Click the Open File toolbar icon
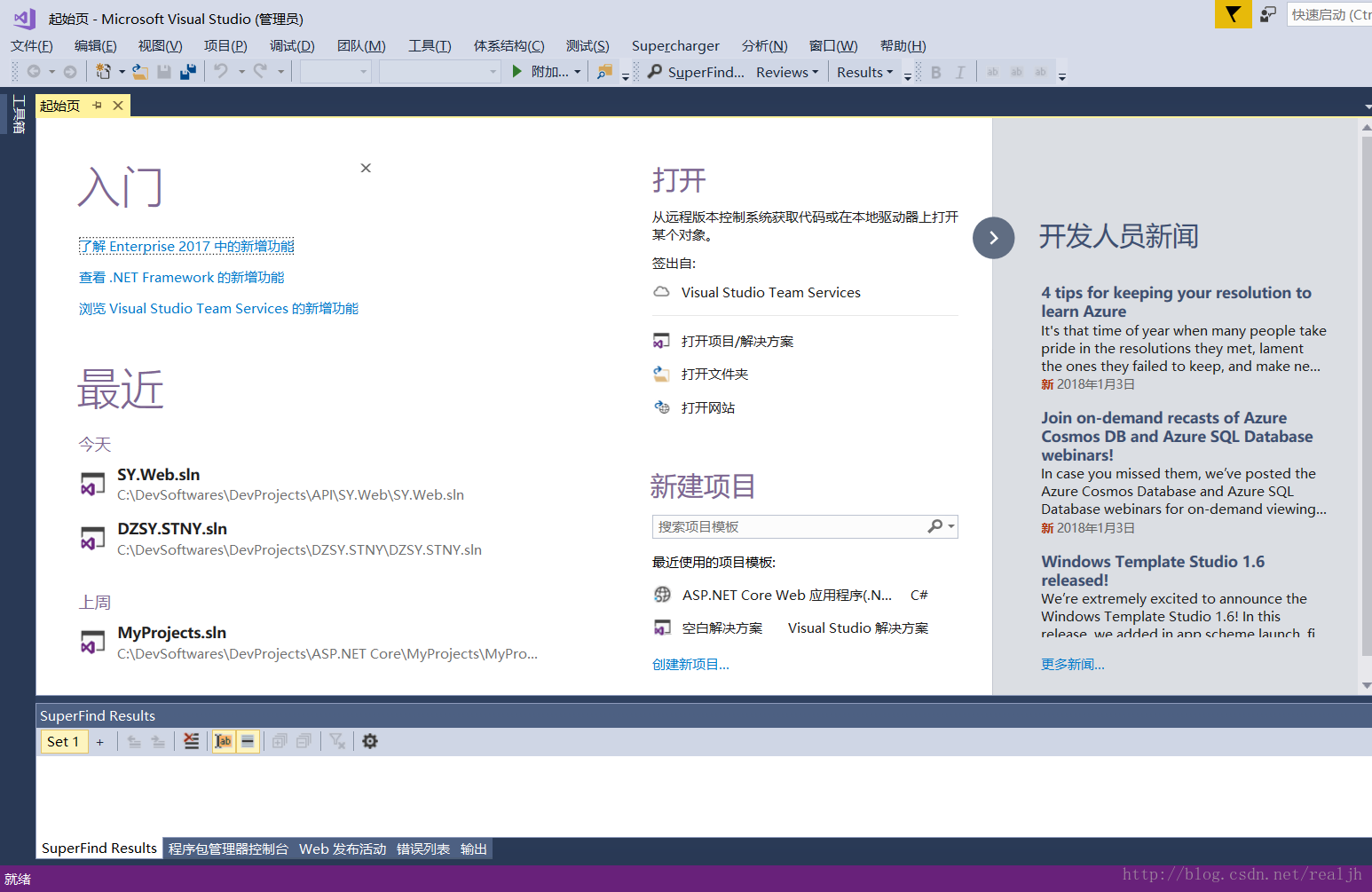The width and height of the screenshot is (1372, 892). click(x=140, y=72)
